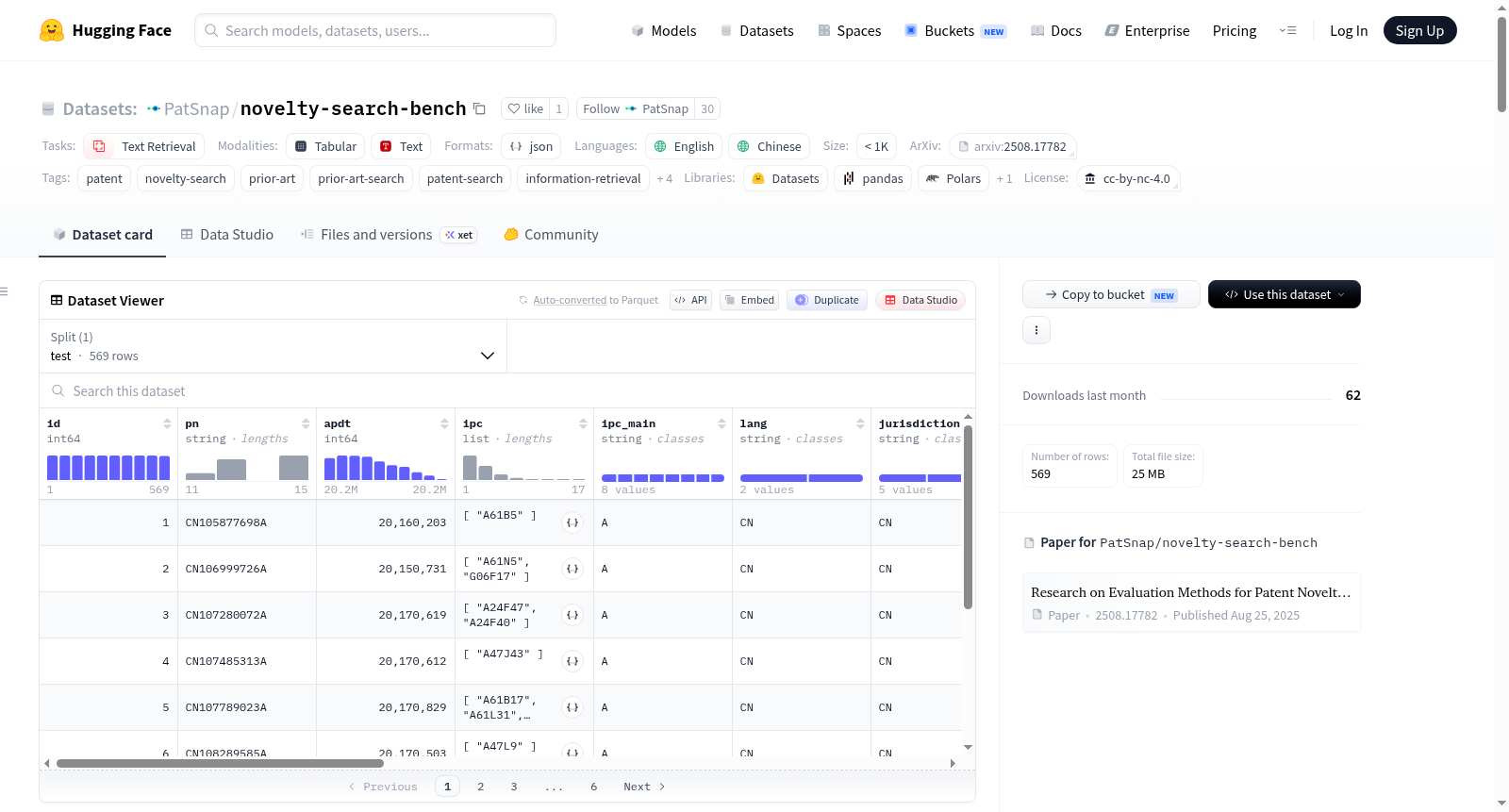
Task: Focus the Search this dataset field
Action: (x=507, y=391)
